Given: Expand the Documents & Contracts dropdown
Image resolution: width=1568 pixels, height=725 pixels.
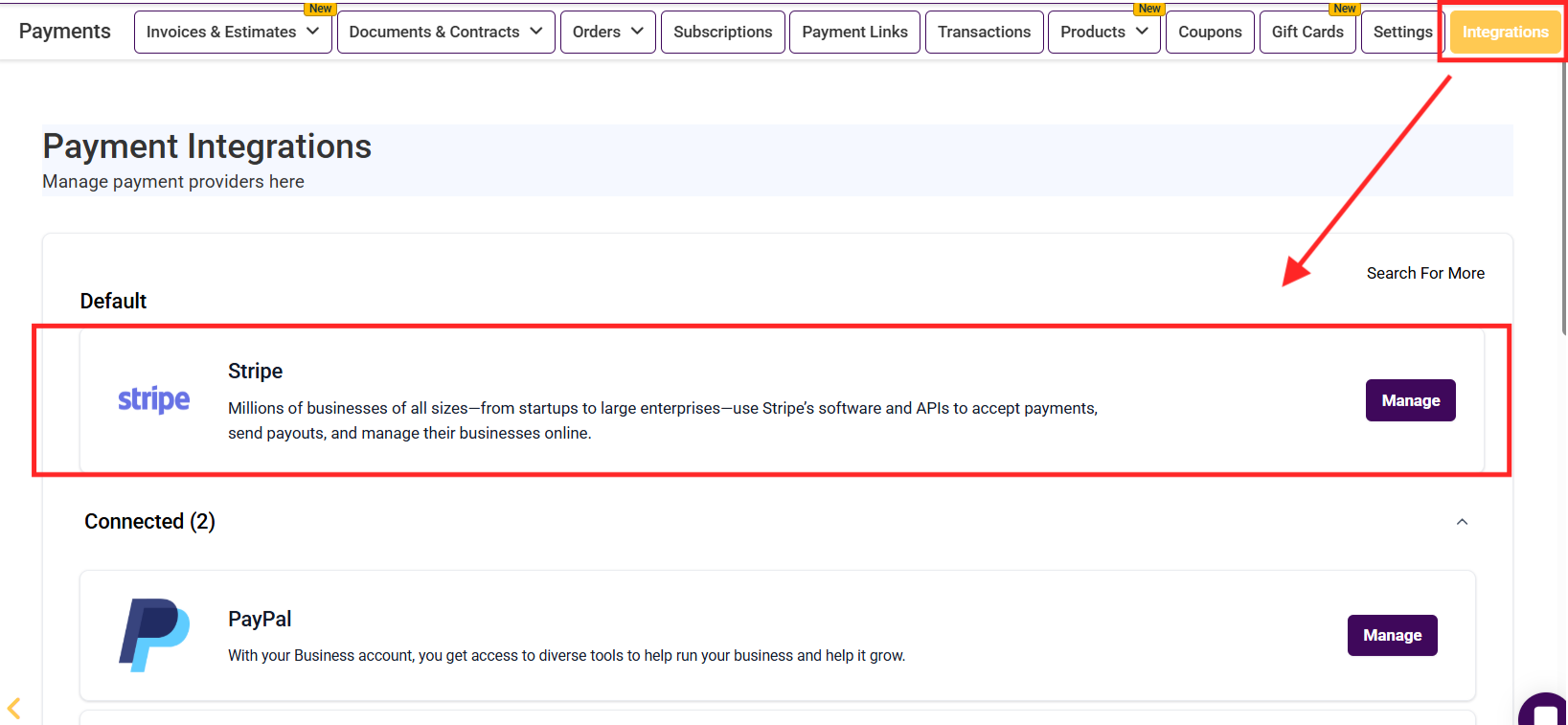Looking at the screenshot, I should click(x=446, y=32).
